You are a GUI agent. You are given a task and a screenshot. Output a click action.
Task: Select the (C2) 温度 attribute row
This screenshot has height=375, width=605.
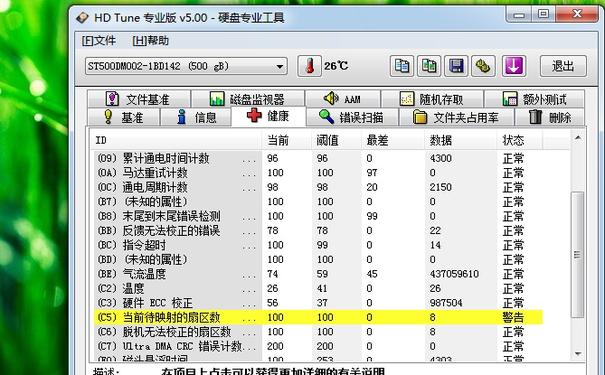[318, 288]
